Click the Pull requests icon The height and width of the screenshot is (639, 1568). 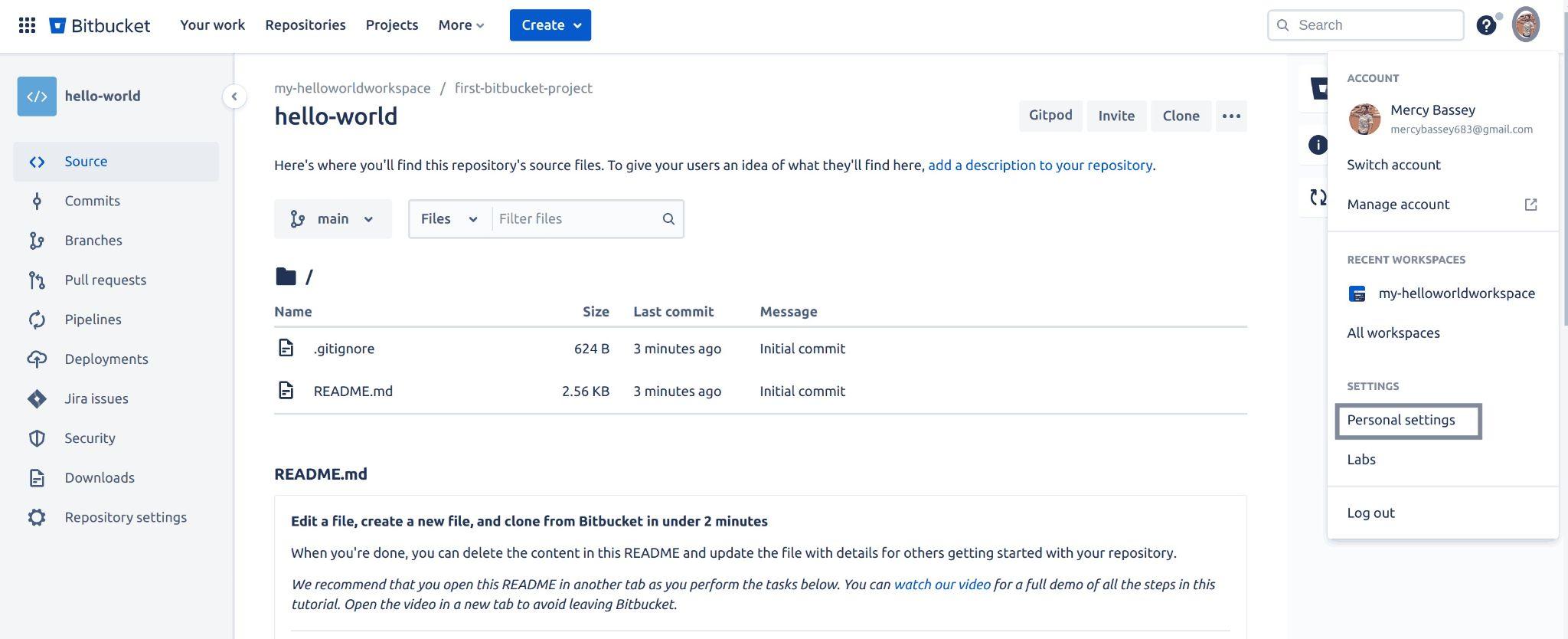click(x=37, y=280)
